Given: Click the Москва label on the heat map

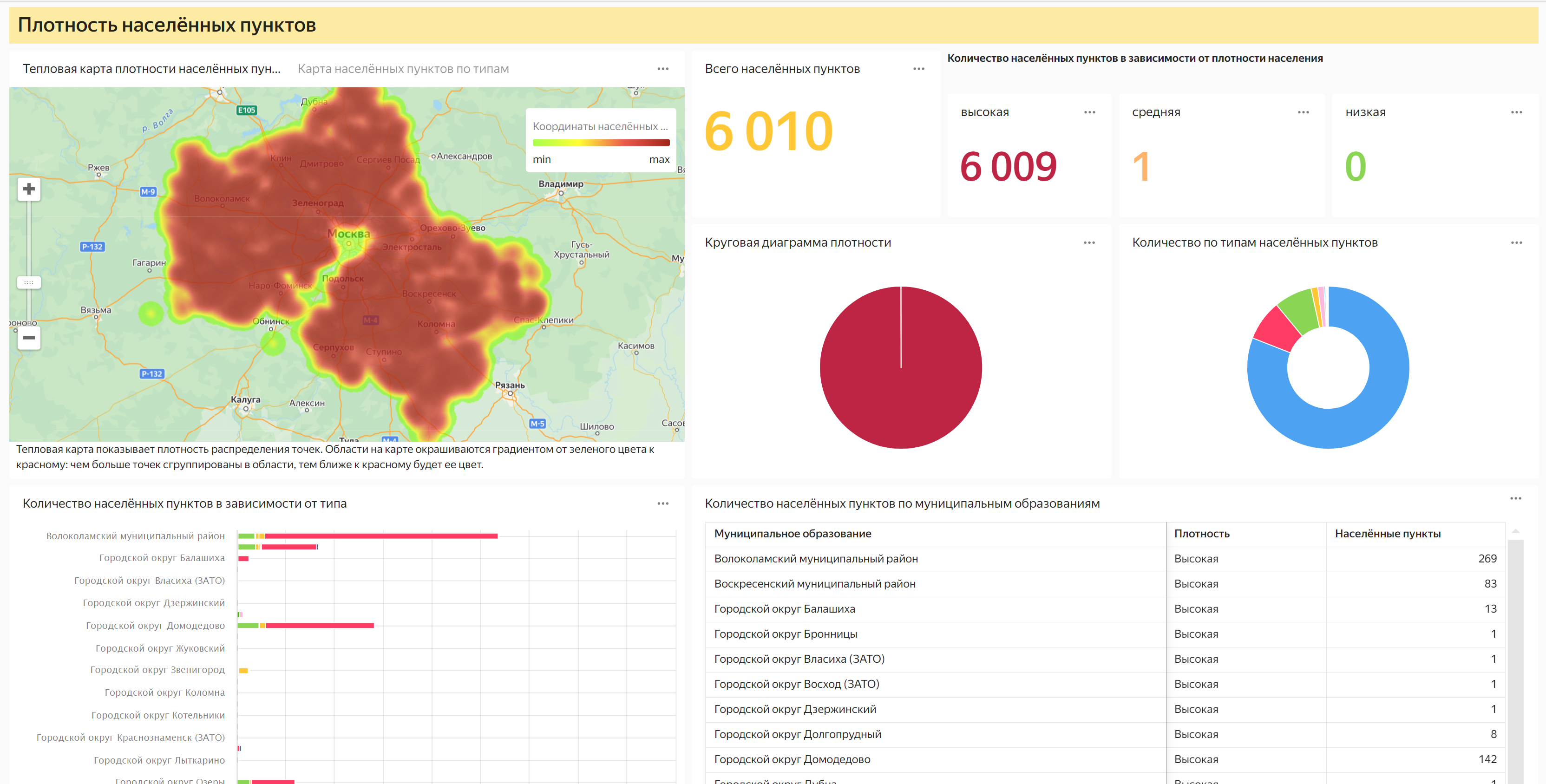Looking at the screenshot, I should coord(349,234).
